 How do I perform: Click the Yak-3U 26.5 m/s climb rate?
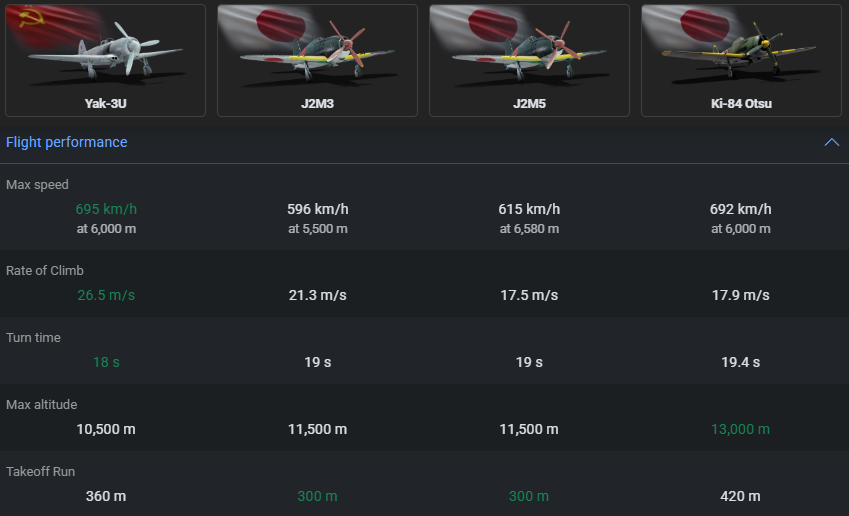(106, 295)
